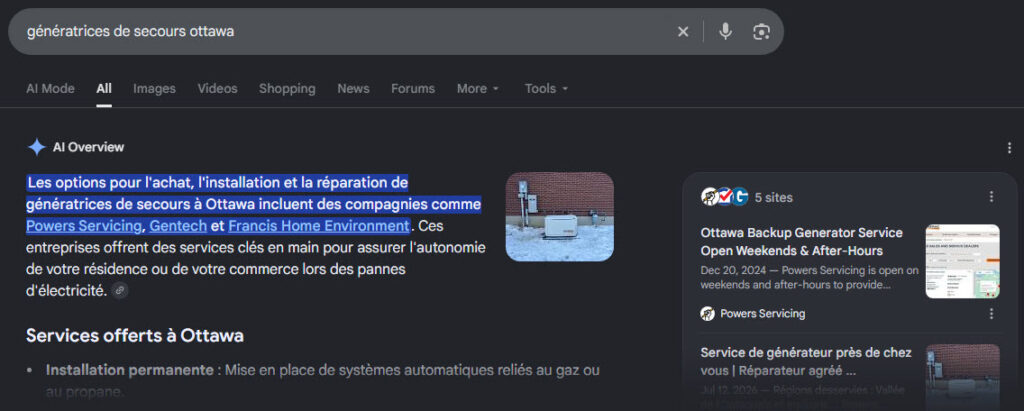Open the Gentech link
Image resolution: width=1024 pixels, height=411 pixels.
(x=178, y=226)
